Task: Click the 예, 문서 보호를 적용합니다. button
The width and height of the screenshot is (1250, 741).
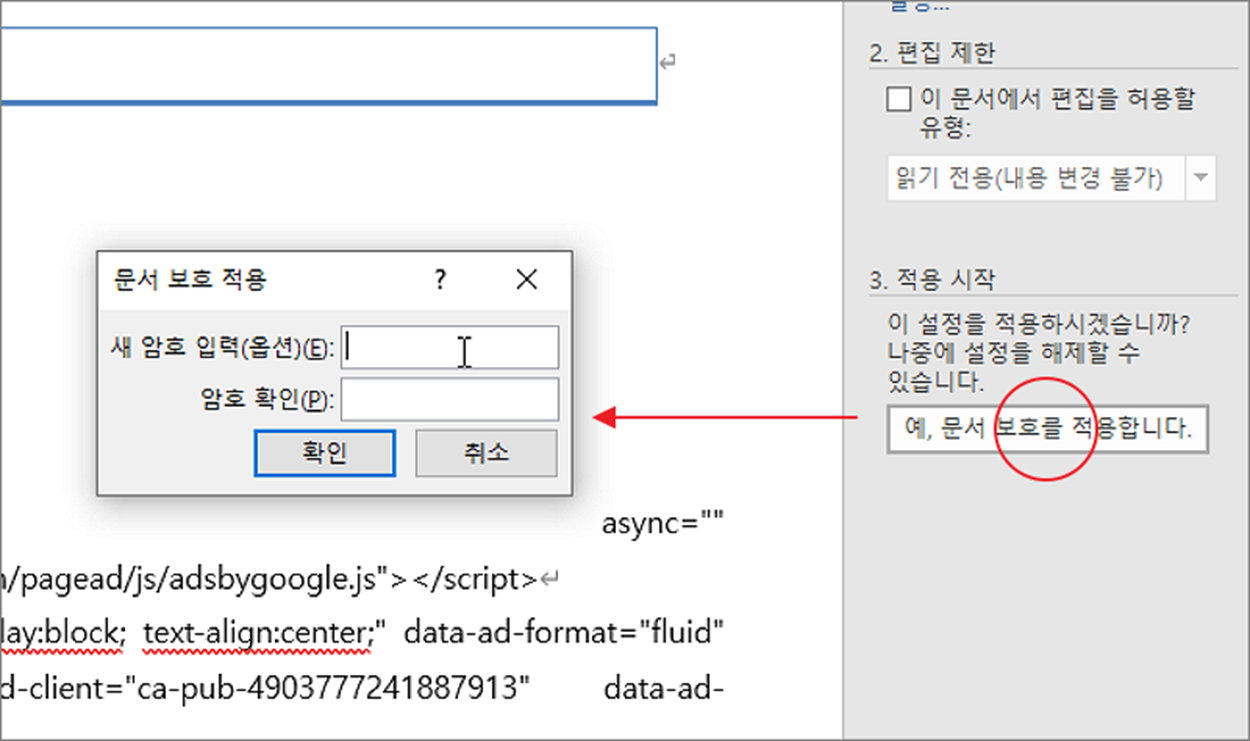Action: [1048, 430]
